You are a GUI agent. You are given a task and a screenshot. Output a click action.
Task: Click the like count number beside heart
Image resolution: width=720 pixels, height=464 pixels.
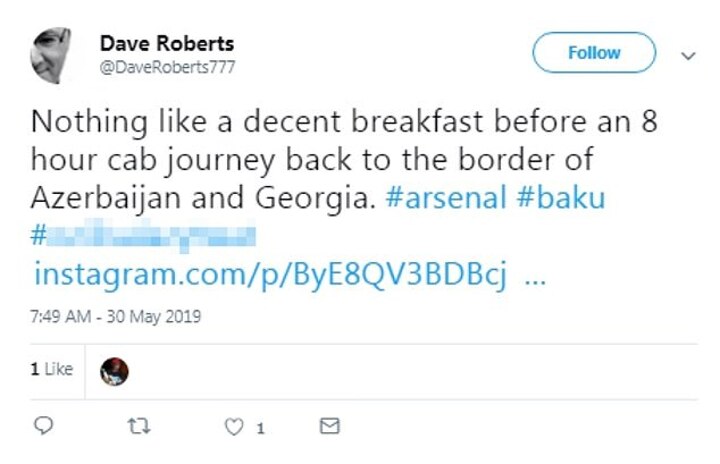click(x=260, y=428)
